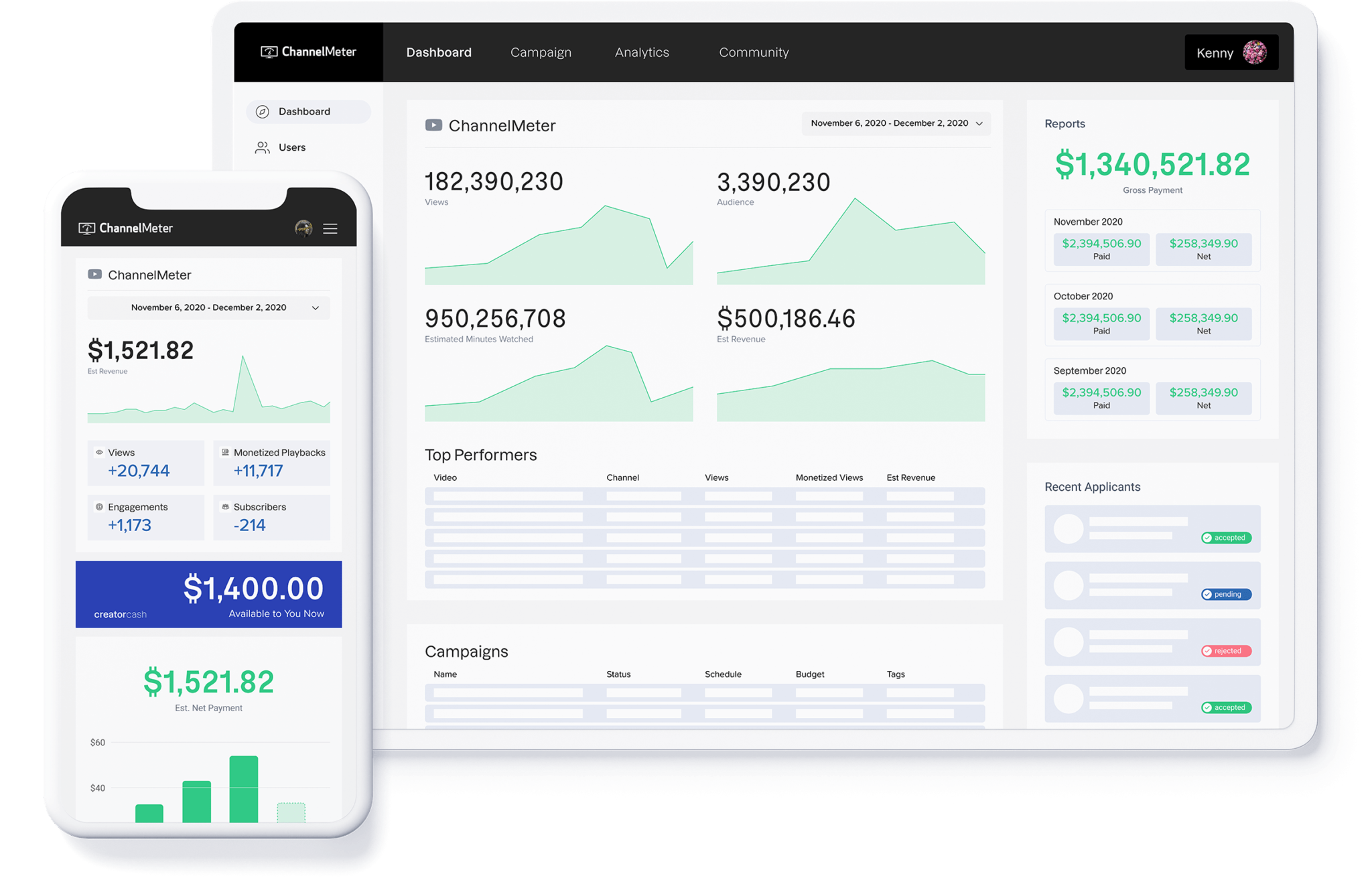1372x878 pixels.
Task: Click the Budget column header
Action: tap(810, 674)
